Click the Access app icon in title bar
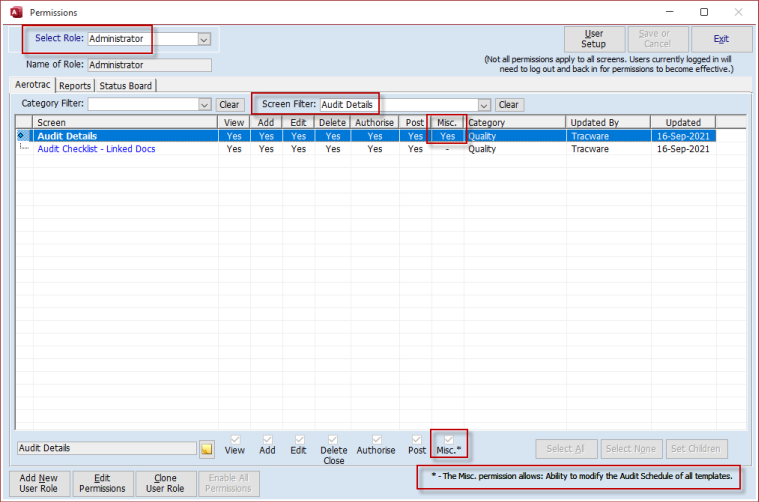This screenshot has width=759, height=502. click(13, 12)
